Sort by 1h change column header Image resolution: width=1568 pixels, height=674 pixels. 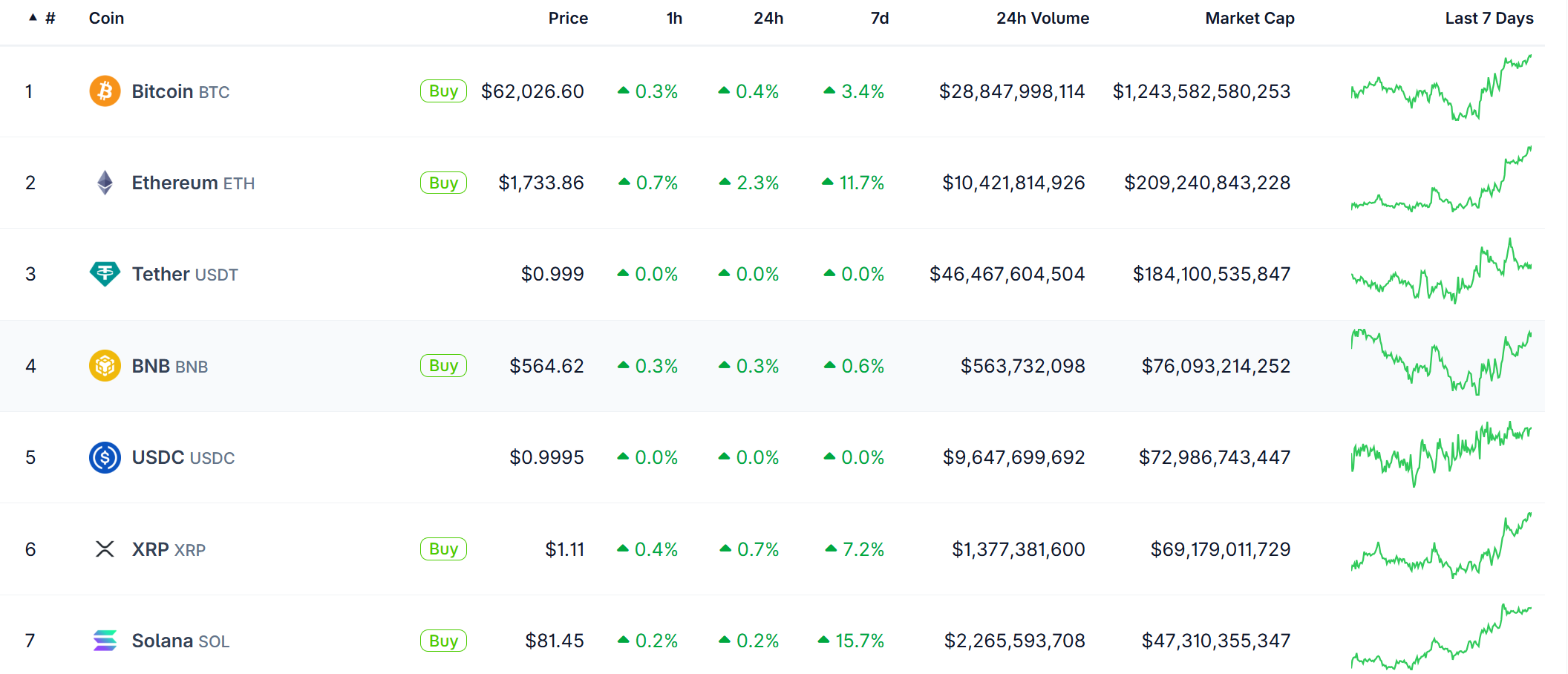tap(674, 18)
